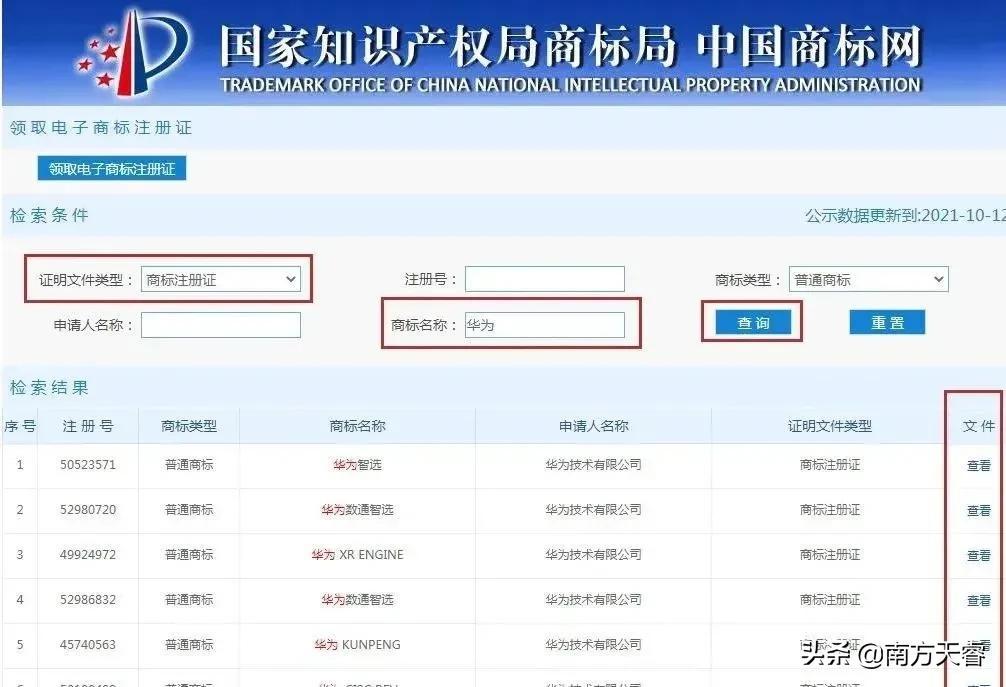Image resolution: width=1006 pixels, height=687 pixels.
Task: Select registration number 52980720 cell
Action: [x=88, y=509]
